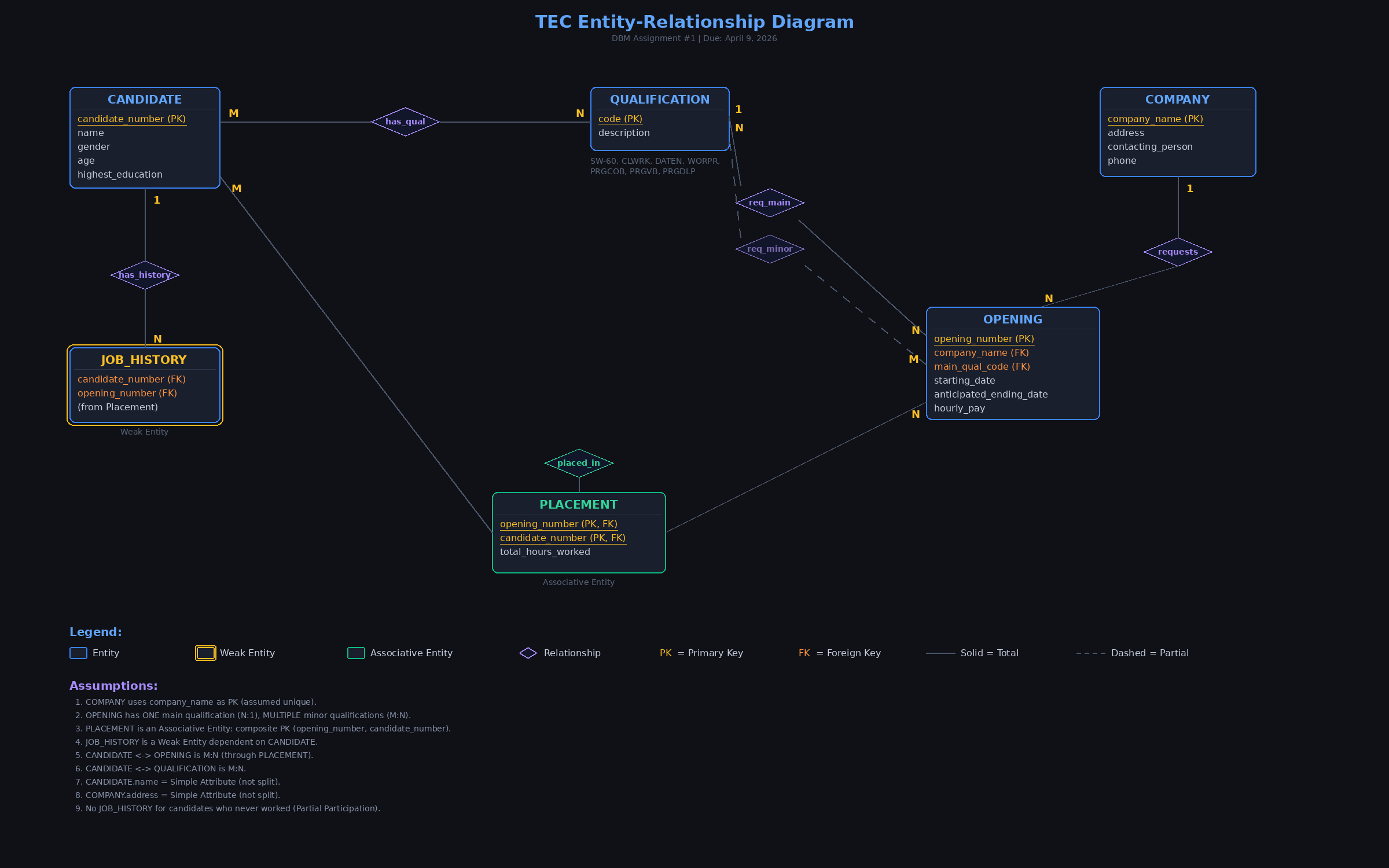Click the Weak Entity caption below JOB_HISTORY

tap(144, 432)
